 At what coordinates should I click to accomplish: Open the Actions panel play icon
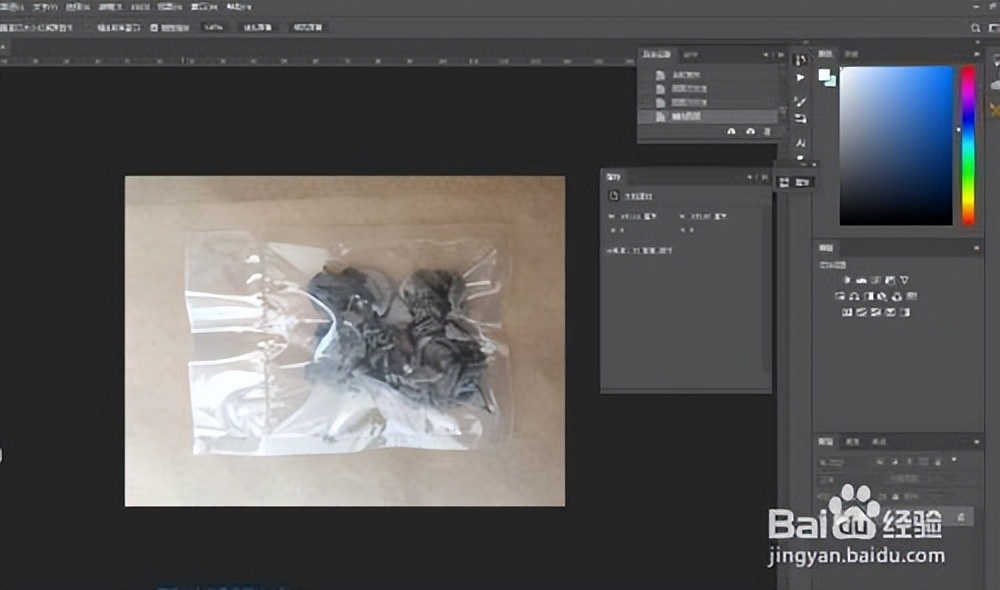click(800, 78)
